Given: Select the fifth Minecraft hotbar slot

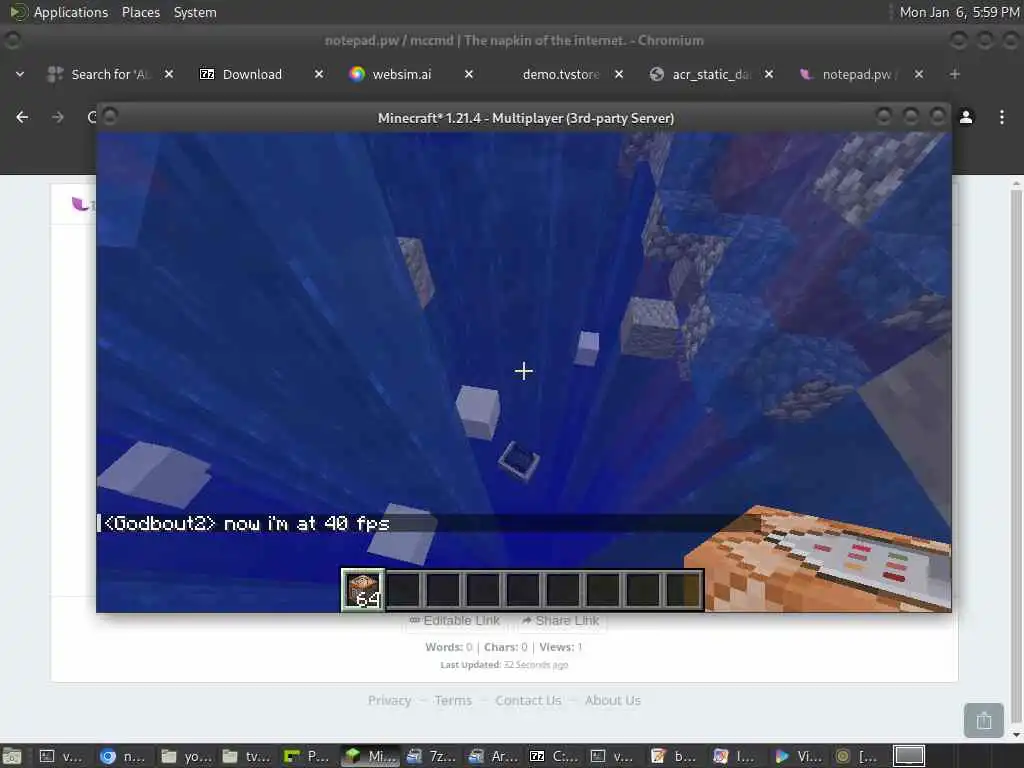Looking at the screenshot, I should pos(522,590).
